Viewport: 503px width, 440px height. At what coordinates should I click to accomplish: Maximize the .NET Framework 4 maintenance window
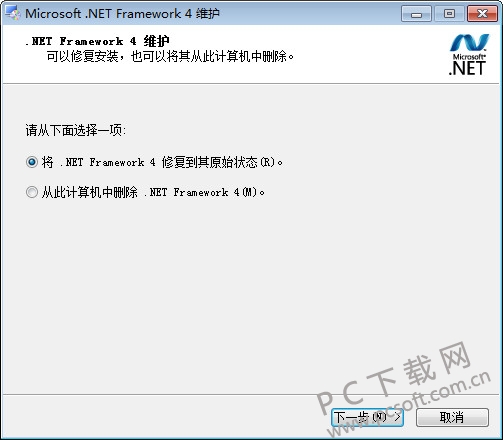449,14
